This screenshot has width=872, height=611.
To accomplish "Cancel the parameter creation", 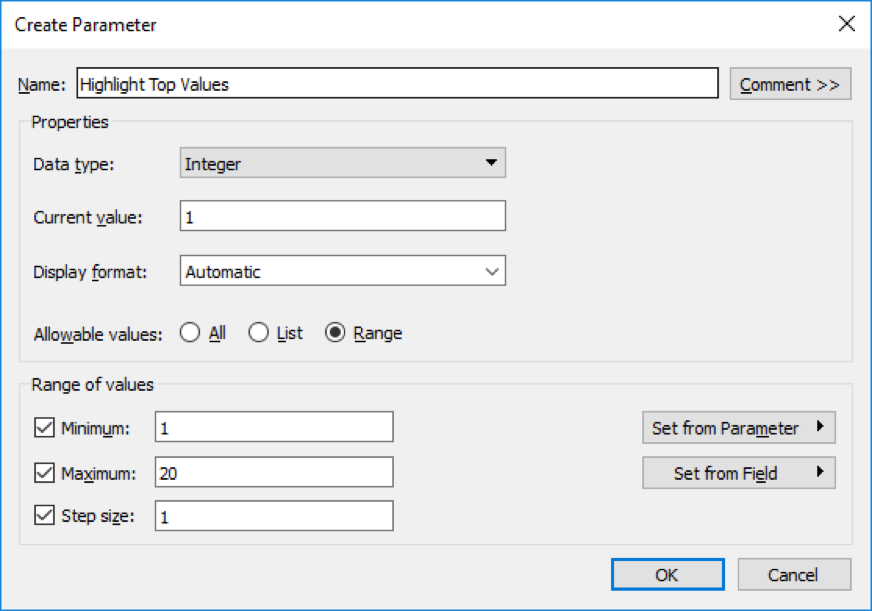I will point(794,574).
